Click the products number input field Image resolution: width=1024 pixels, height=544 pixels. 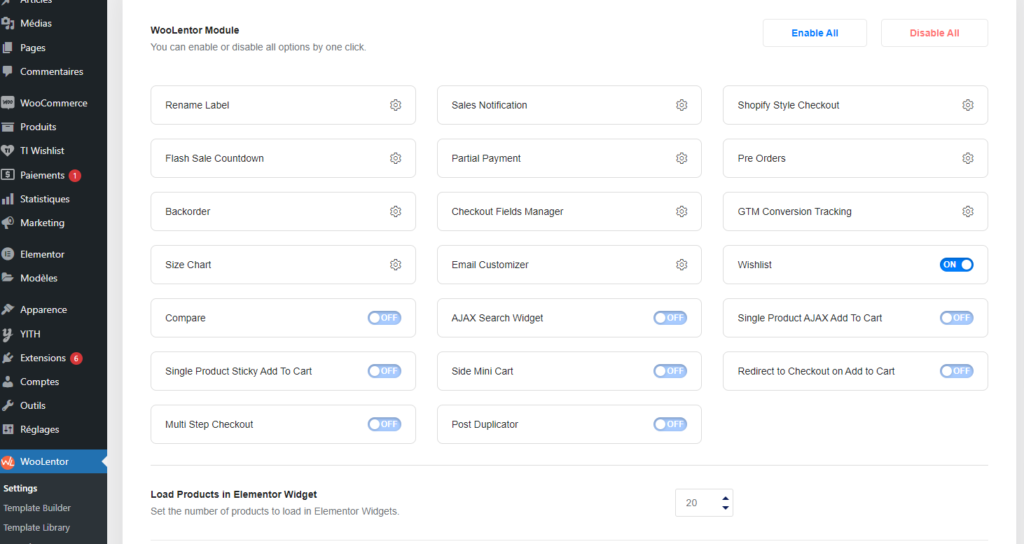click(695, 503)
